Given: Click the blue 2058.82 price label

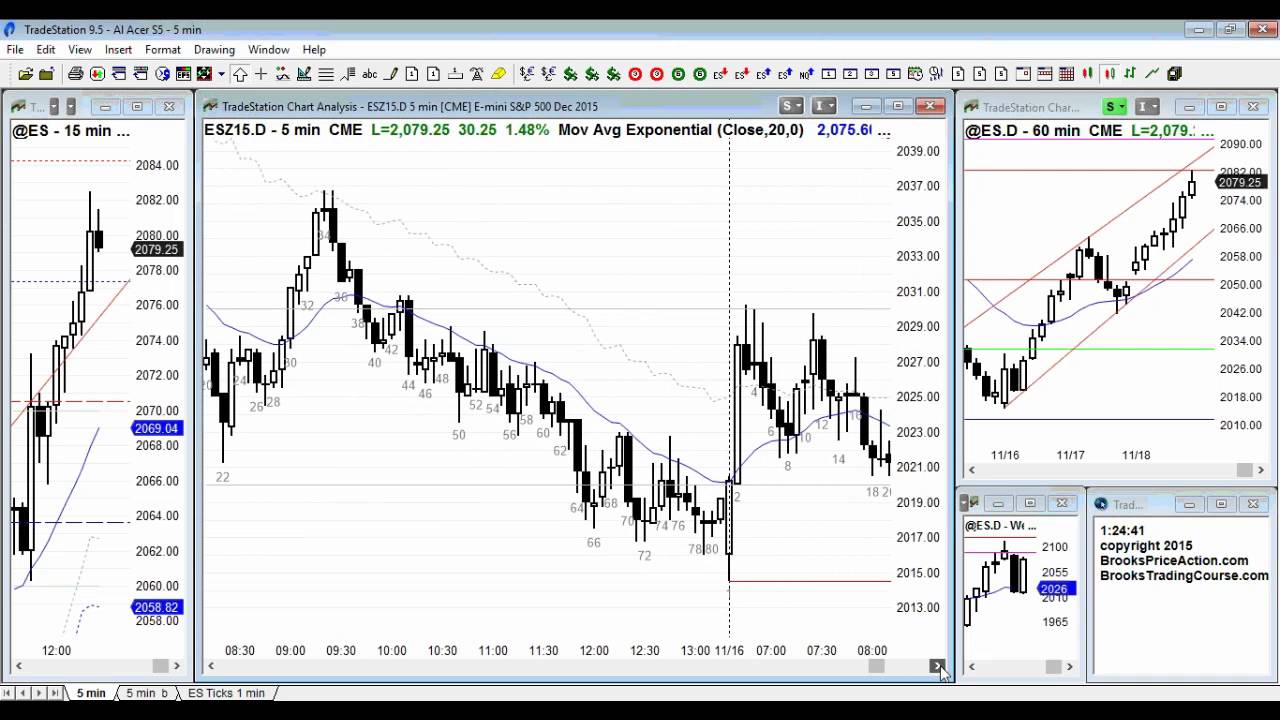Looking at the screenshot, I should (x=155, y=607).
